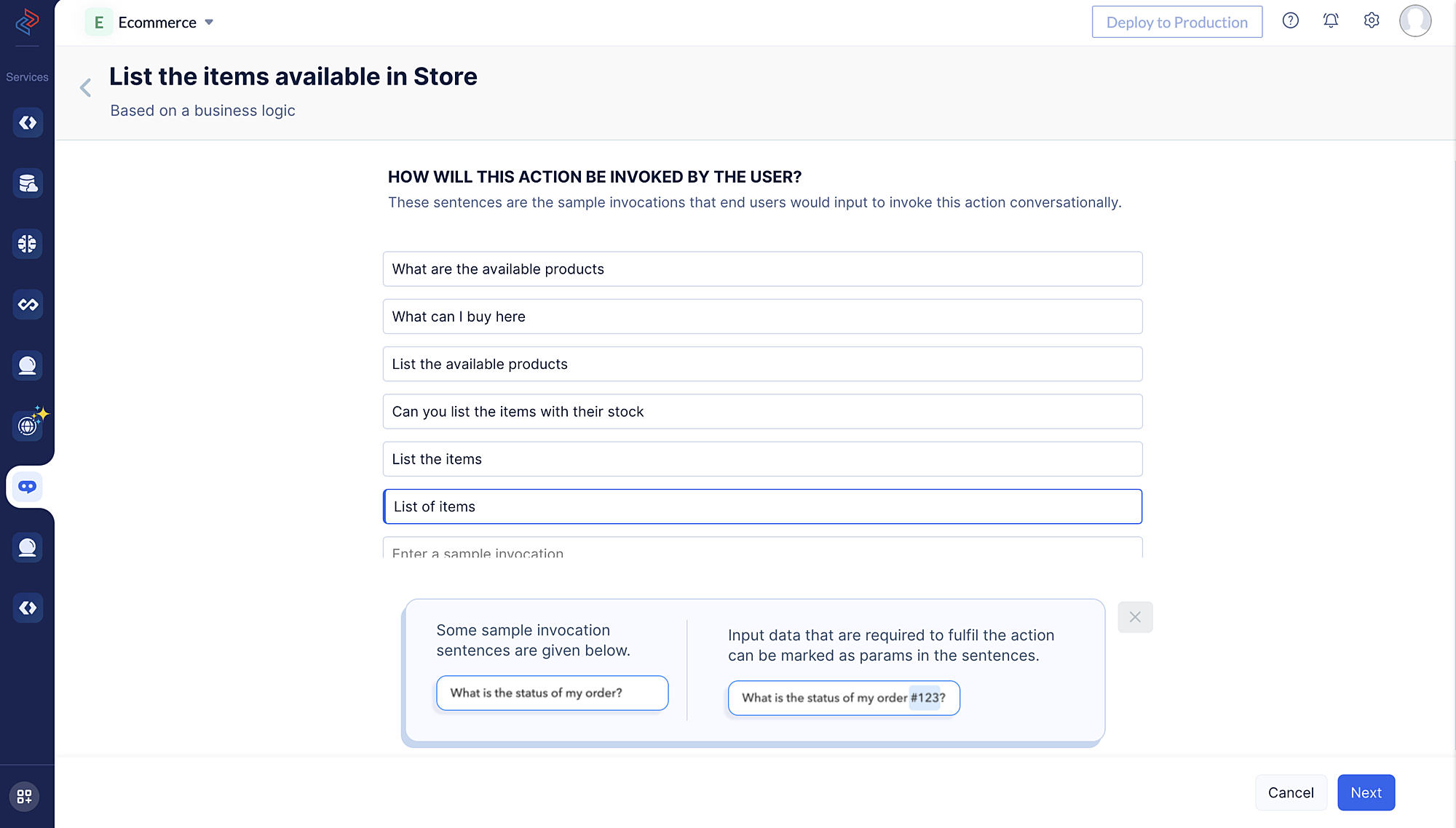Expand the Ecommerce project dropdown
Image resolution: width=1456 pixels, height=828 pixels.
click(x=208, y=23)
